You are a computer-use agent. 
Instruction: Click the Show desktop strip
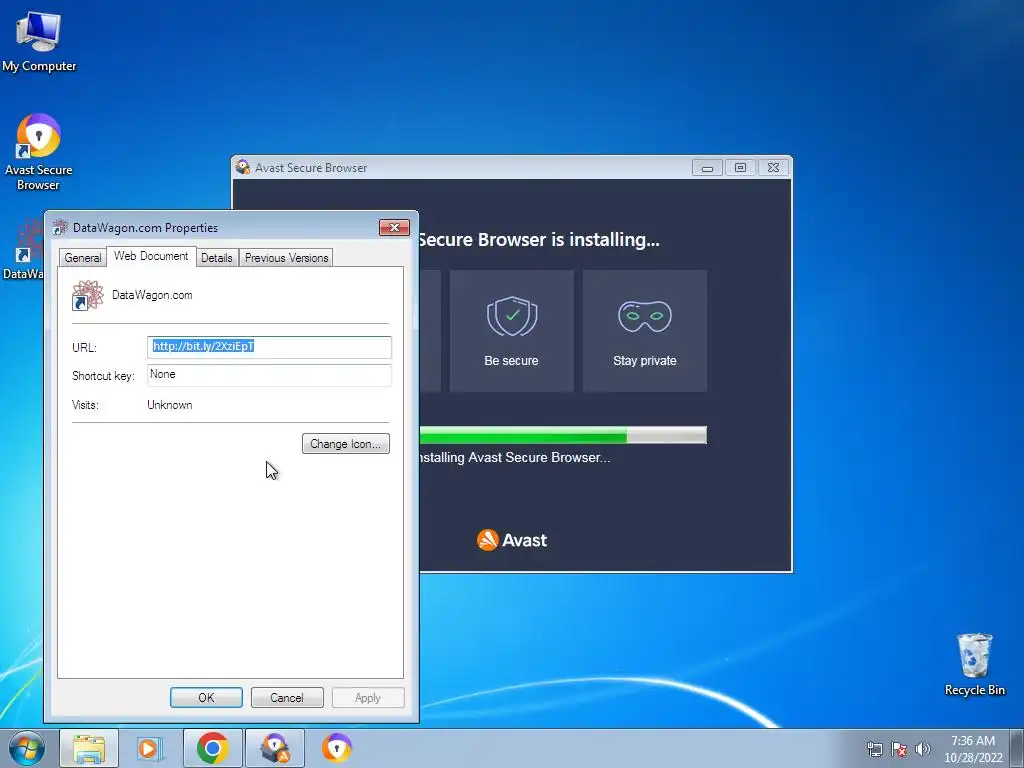coord(1017,748)
